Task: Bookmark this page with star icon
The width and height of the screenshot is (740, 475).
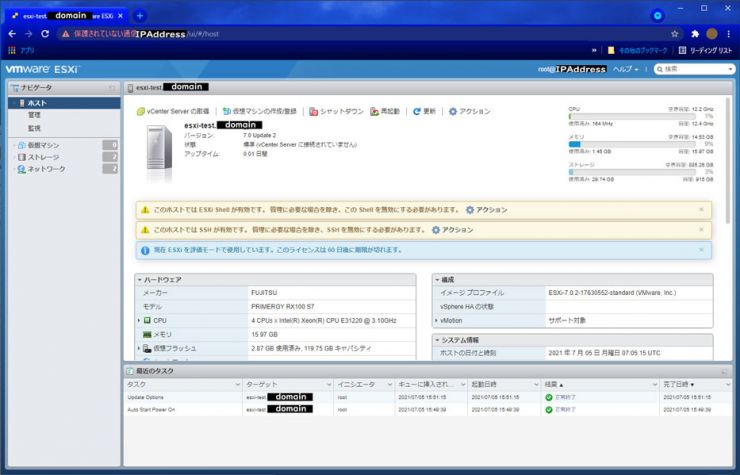Action: (674, 34)
